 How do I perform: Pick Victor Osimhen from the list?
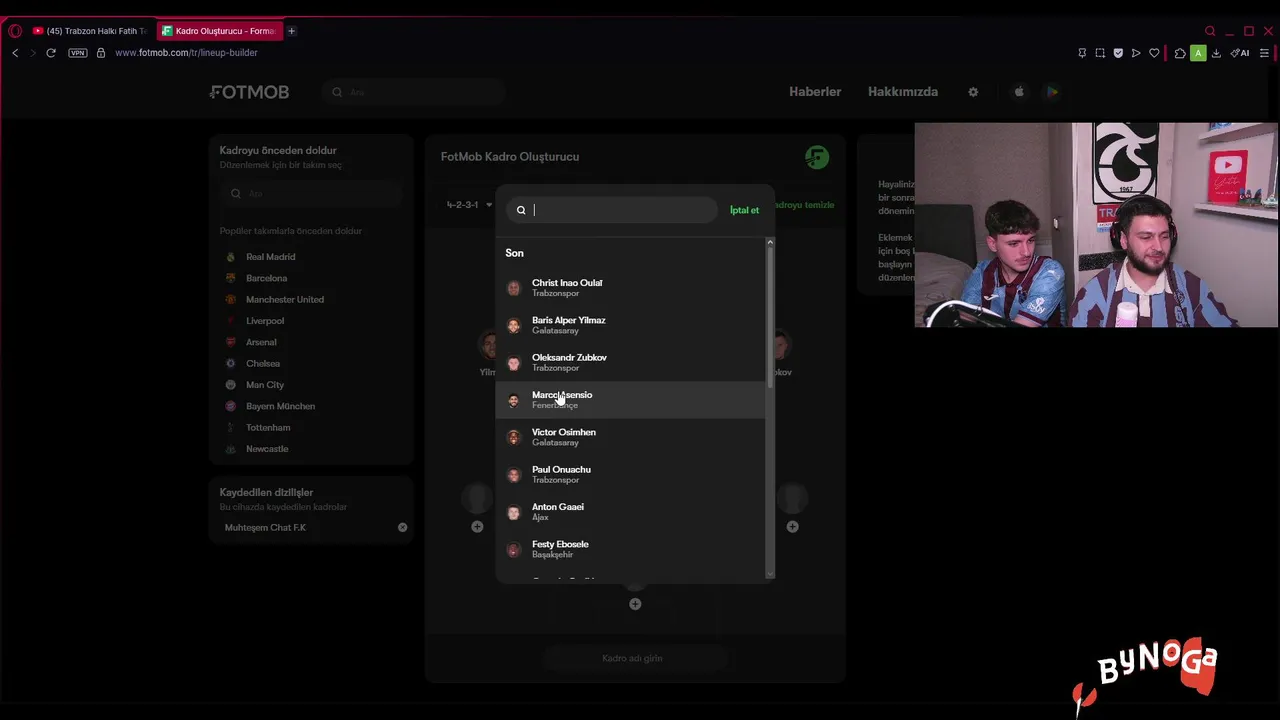click(x=631, y=437)
